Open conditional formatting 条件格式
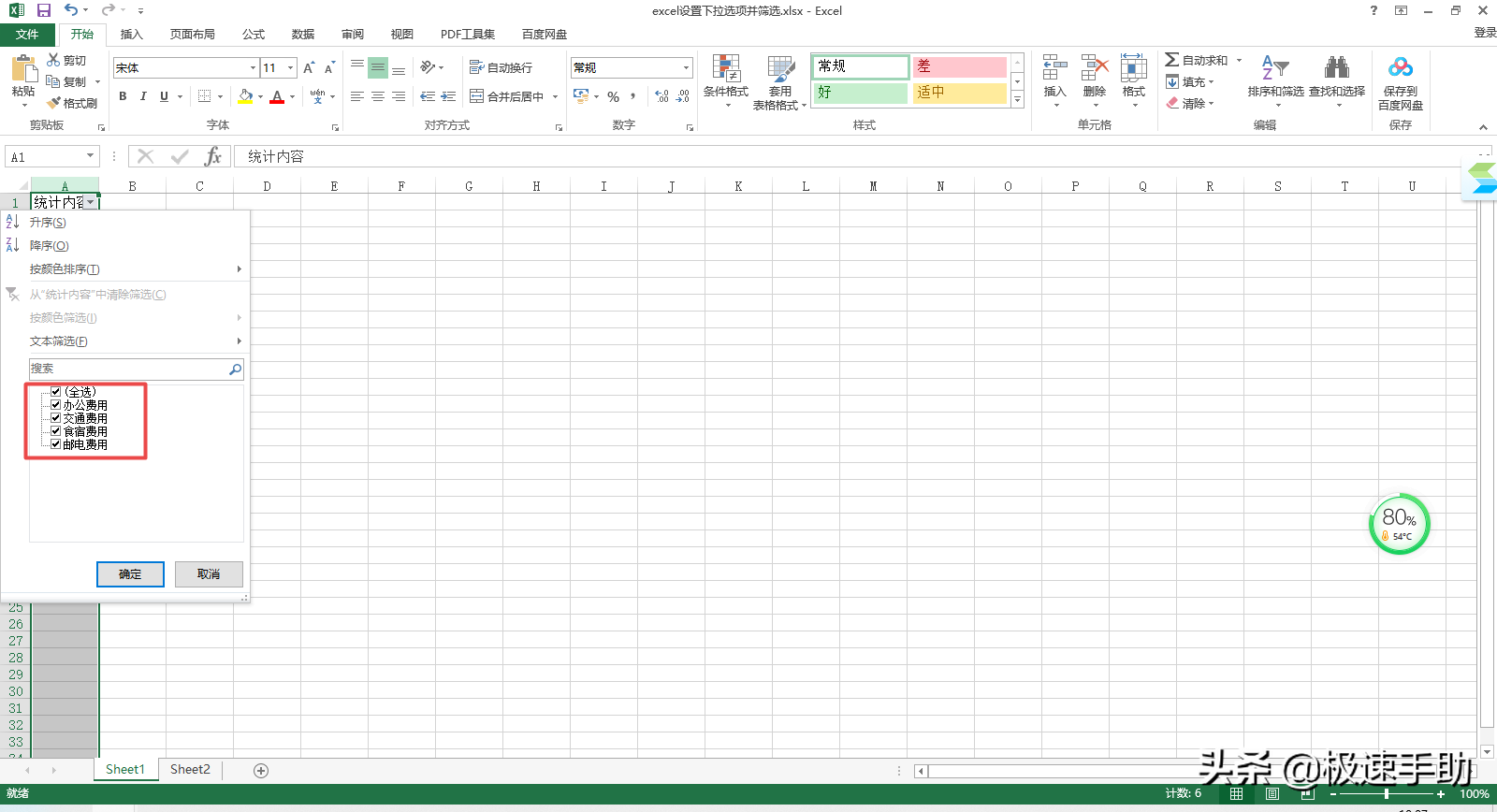1497x812 pixels. (726, 81)
